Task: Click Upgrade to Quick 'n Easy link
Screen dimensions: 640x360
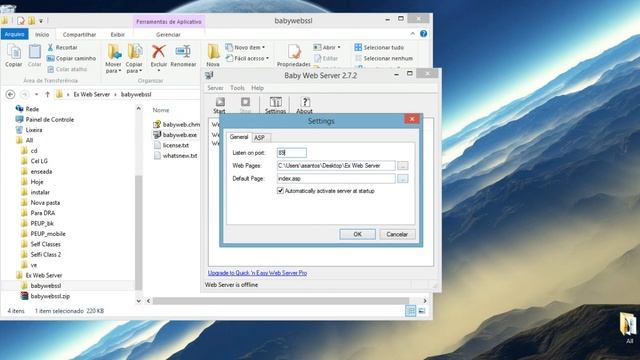Action: pyautogui.click(x=258, y=273)
